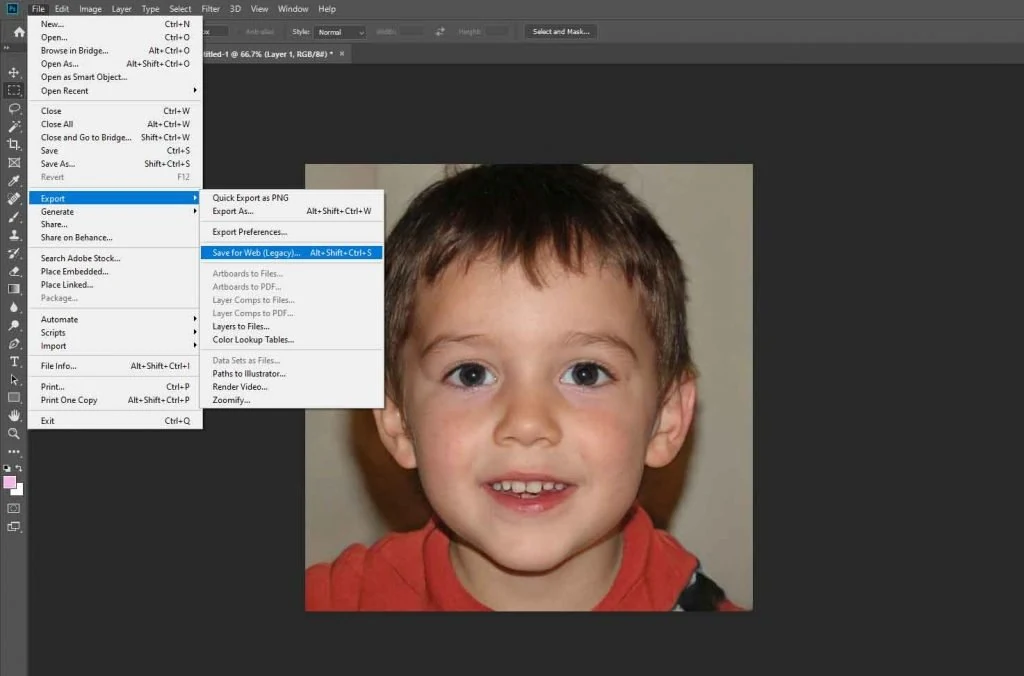Choose Export As... in submenu

(292, 211)
